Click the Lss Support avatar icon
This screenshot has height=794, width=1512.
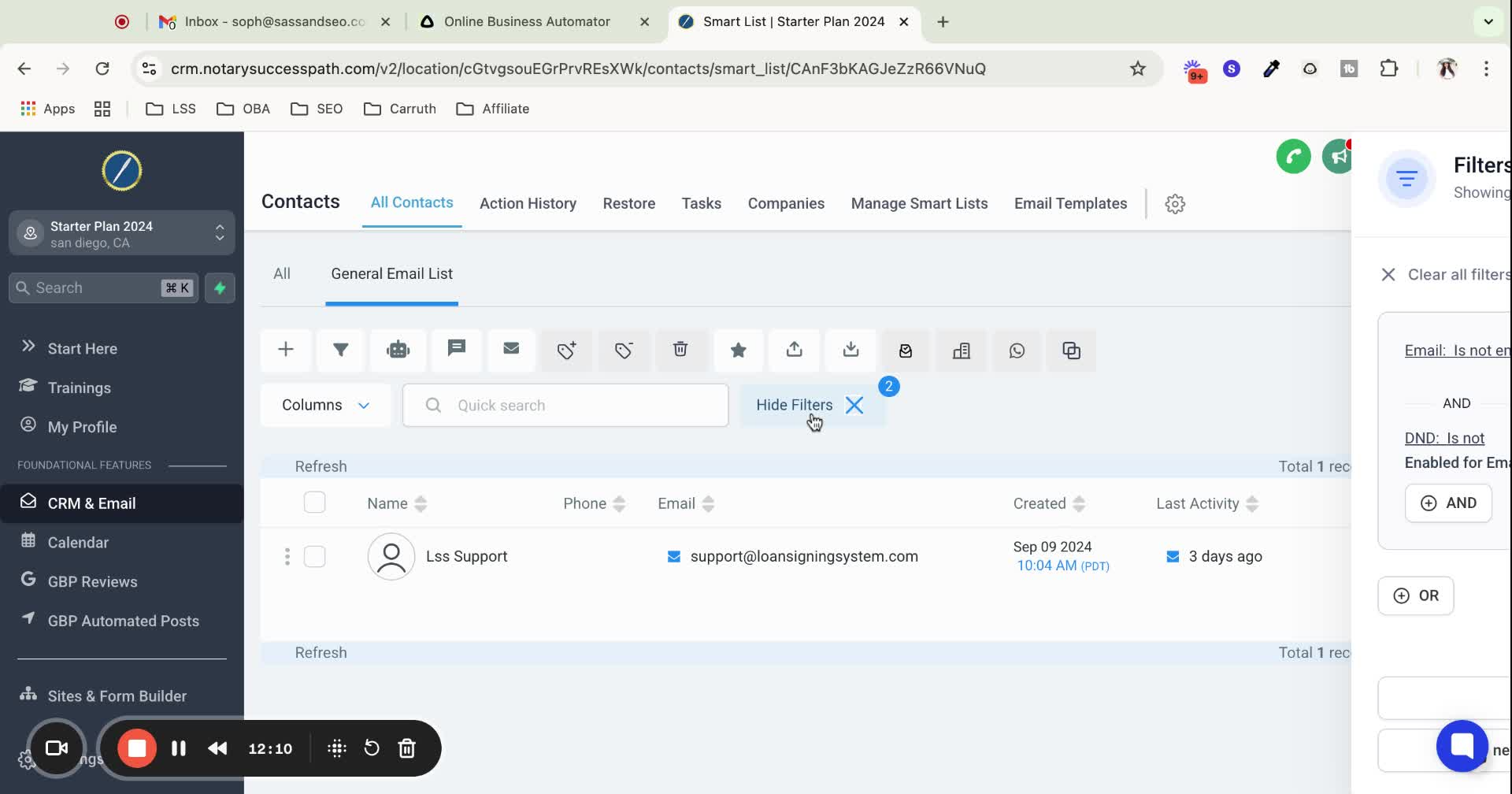click(391, 557)
